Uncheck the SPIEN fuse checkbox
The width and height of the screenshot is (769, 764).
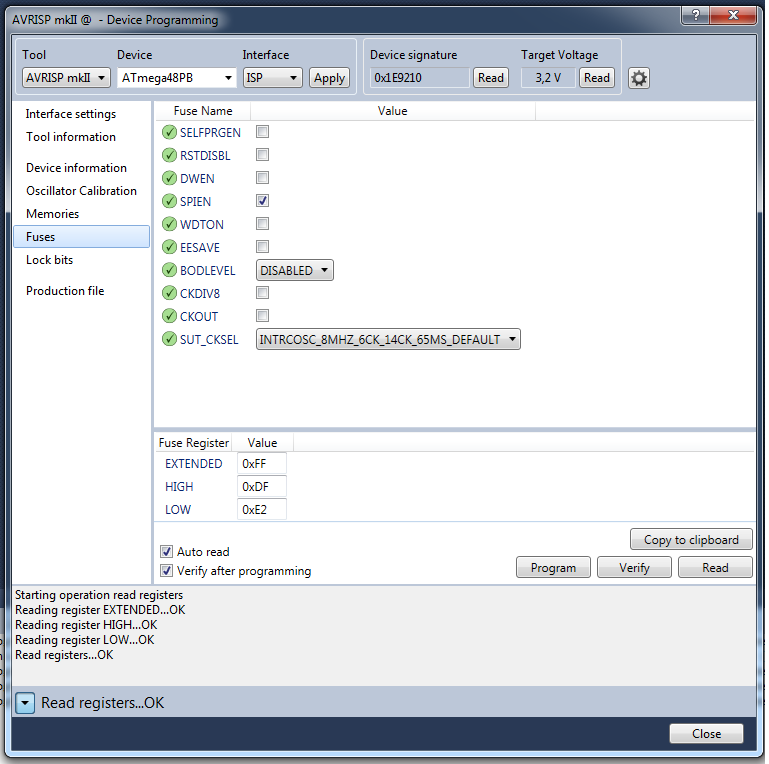pyautogui.click(x=262, y=201)
